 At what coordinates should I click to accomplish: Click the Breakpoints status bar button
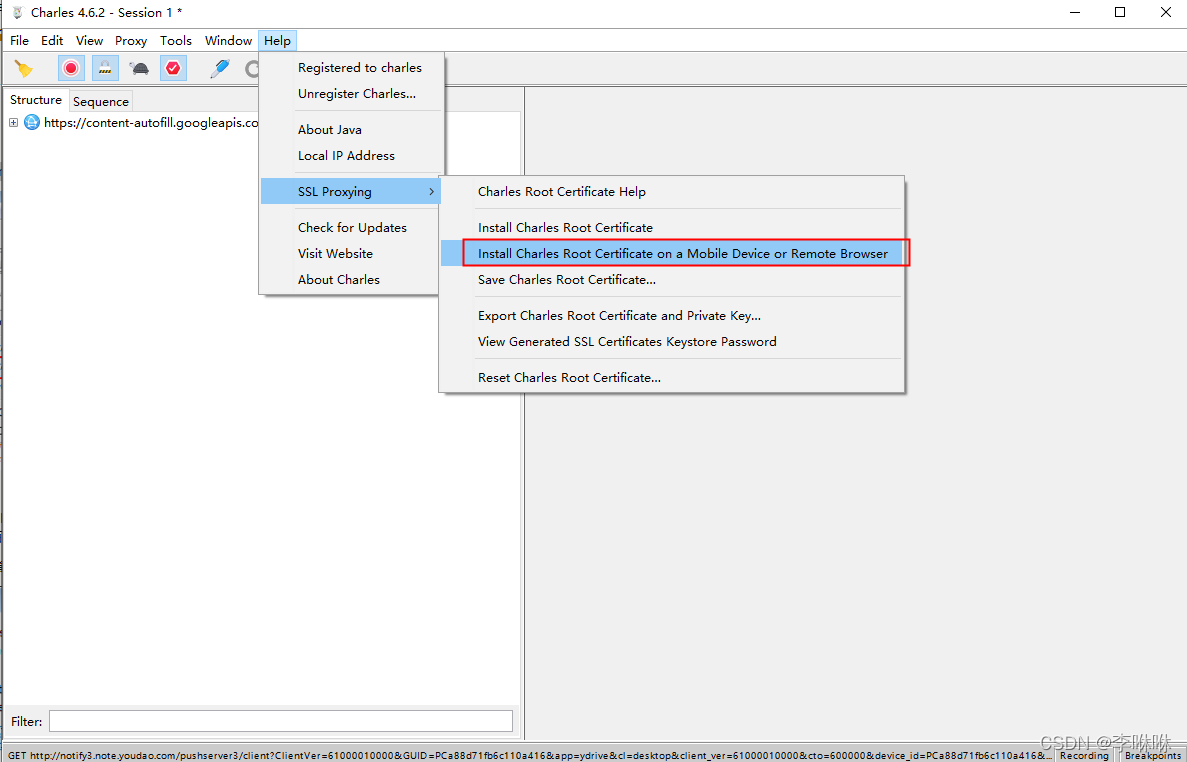pos(1151,755)
